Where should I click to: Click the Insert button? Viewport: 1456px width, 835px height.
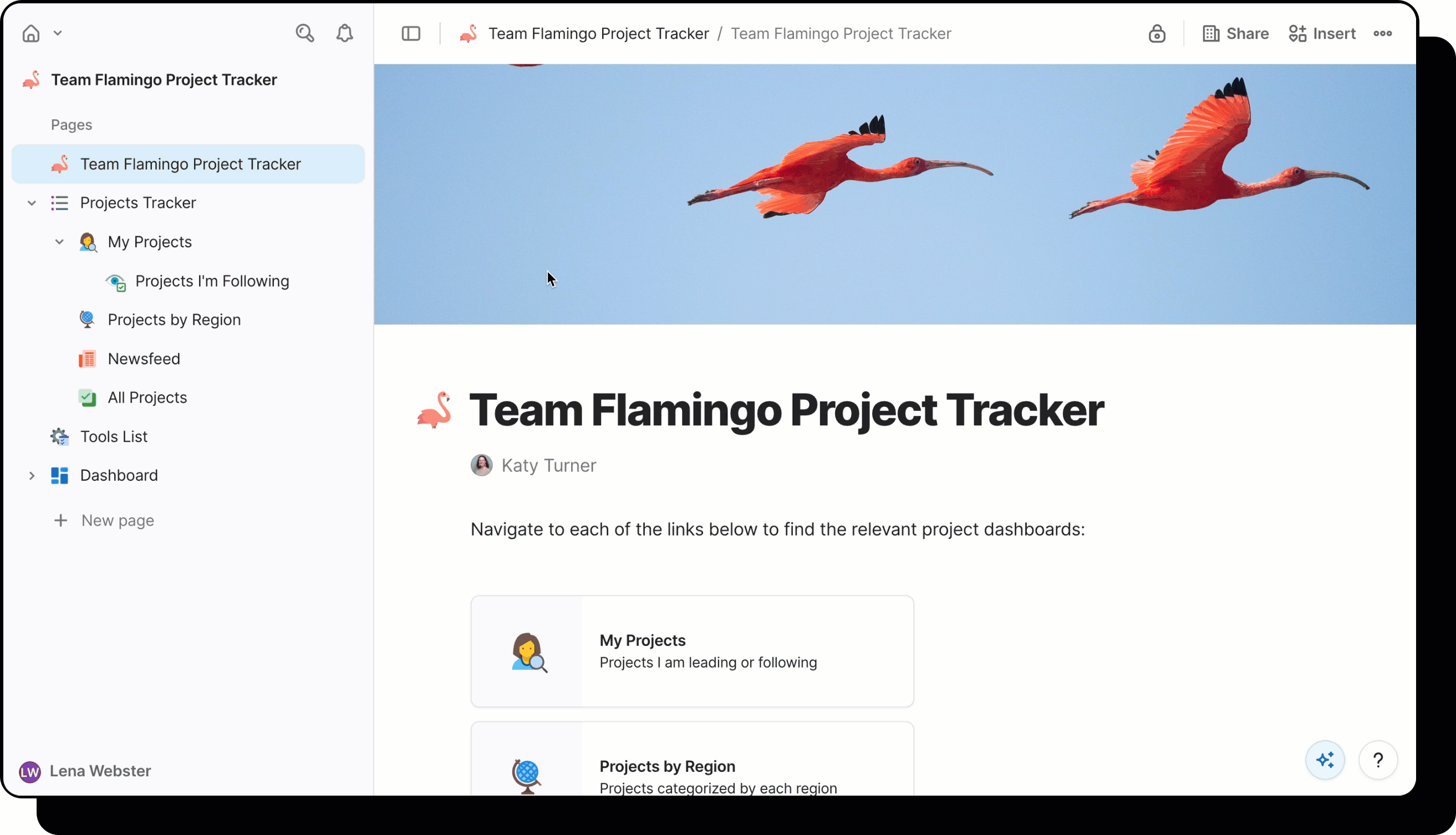point(1322,34)
